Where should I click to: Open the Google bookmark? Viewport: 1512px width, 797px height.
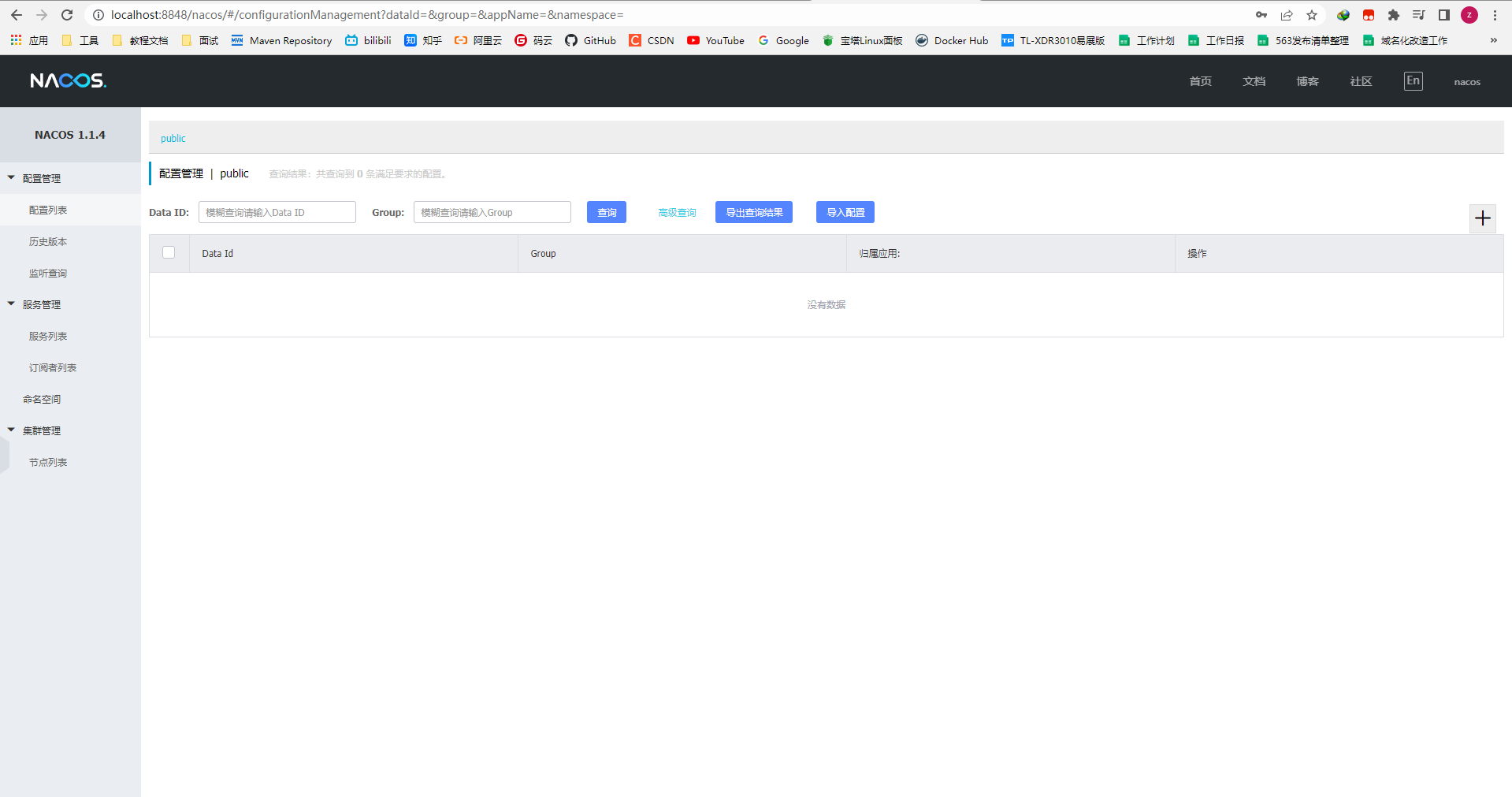pyautogui.click(x=783, y=40)
